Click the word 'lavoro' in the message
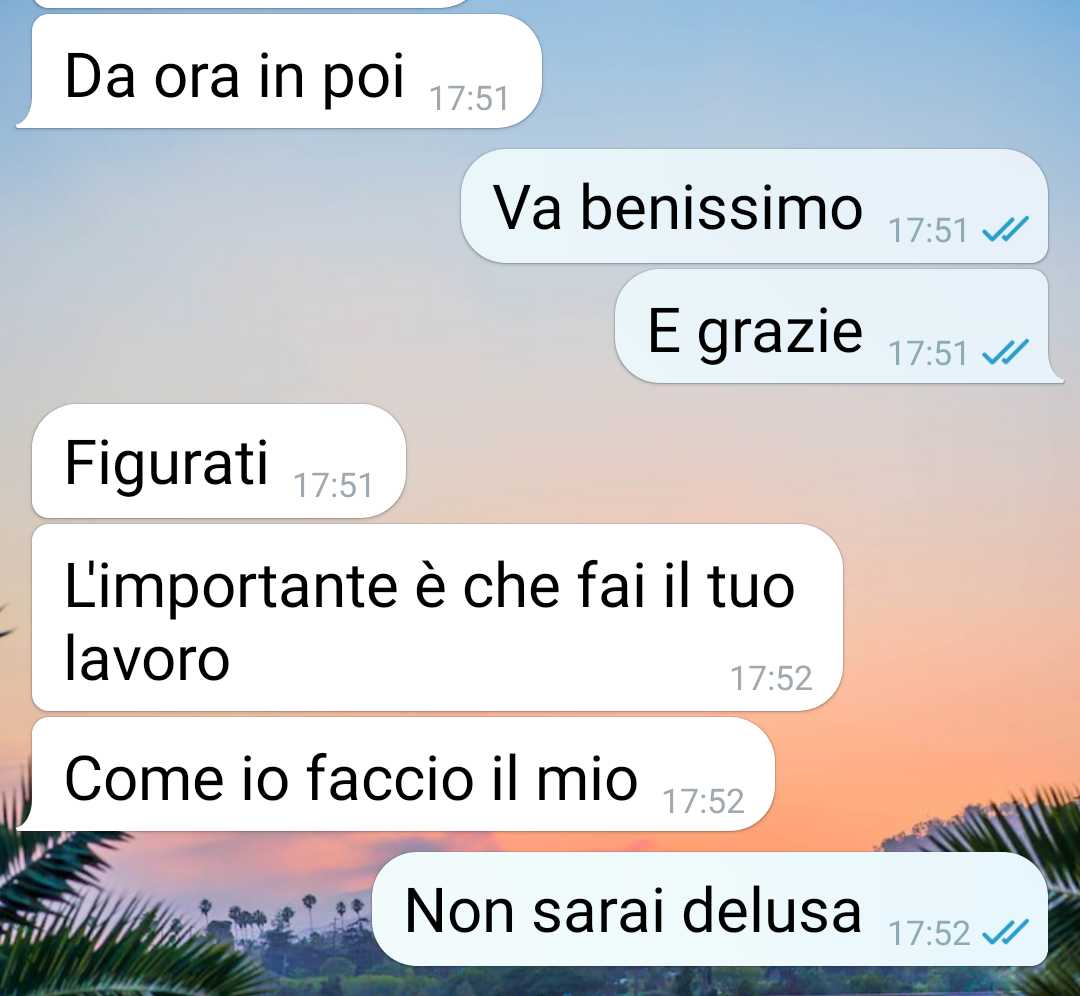Image resolution: width=1080 pixels, height=996 pixels. click(147, 659)
